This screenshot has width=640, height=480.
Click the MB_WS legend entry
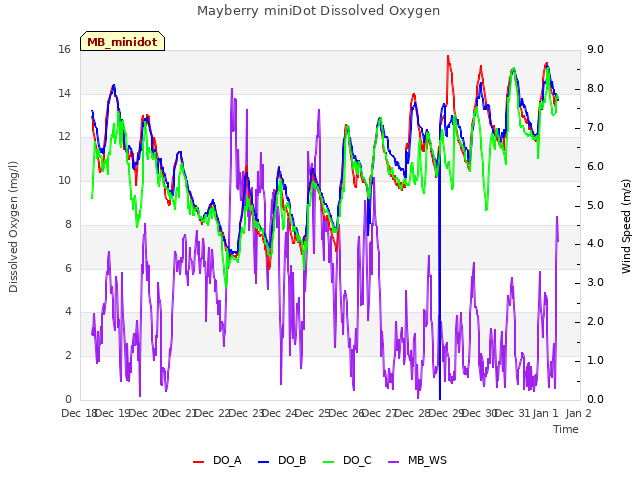(x=417, y=461)
